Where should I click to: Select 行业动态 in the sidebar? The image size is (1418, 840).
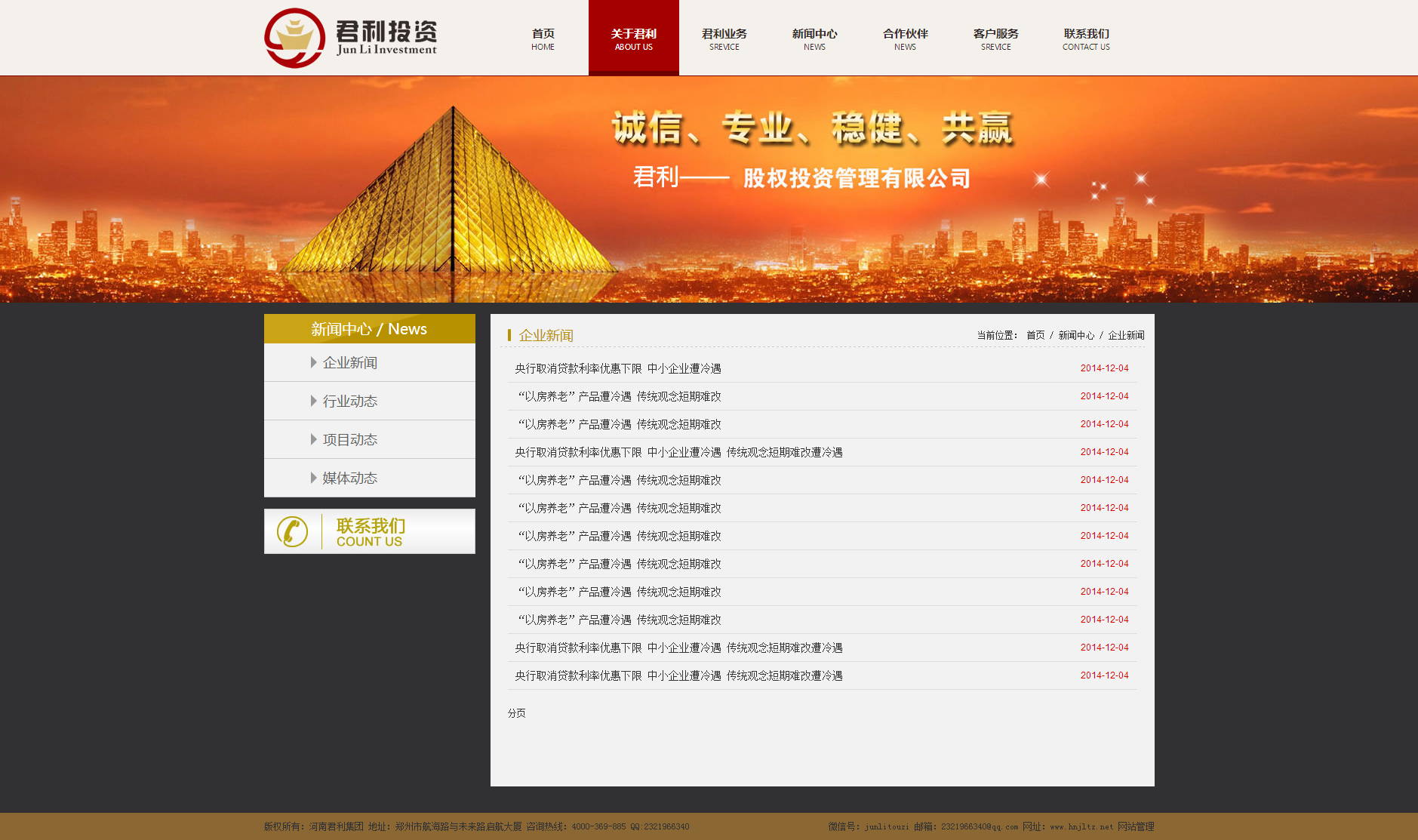pos(370,401)
